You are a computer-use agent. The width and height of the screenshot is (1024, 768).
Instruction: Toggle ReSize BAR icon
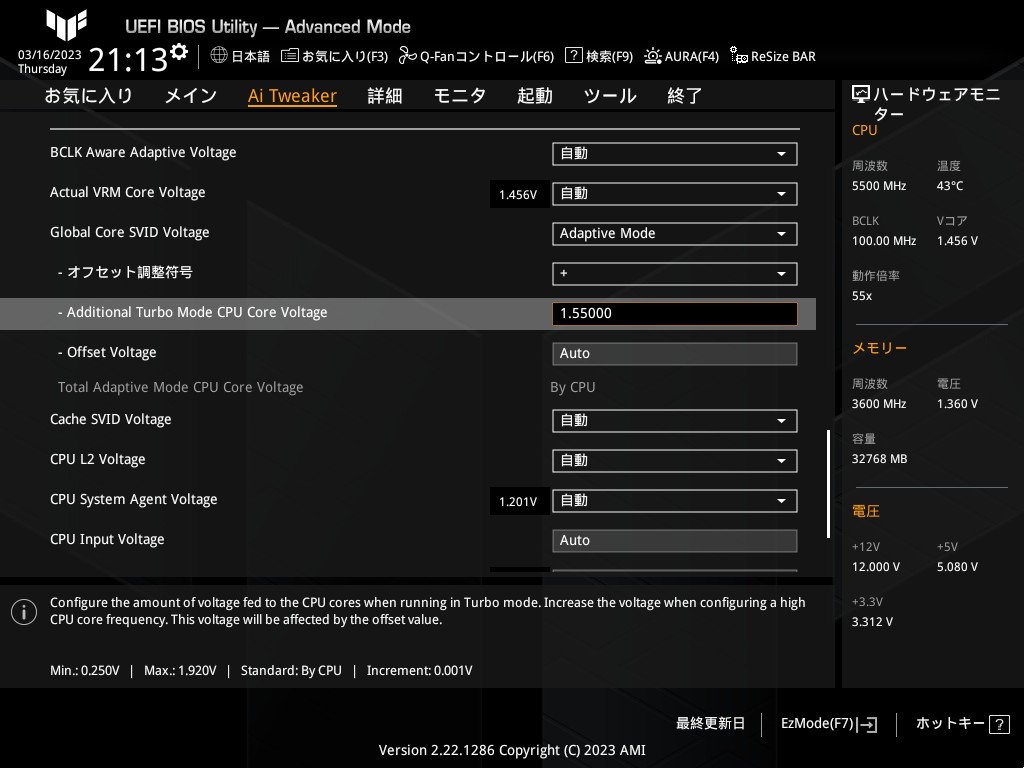pyautogui.click(x=739, y=56)
